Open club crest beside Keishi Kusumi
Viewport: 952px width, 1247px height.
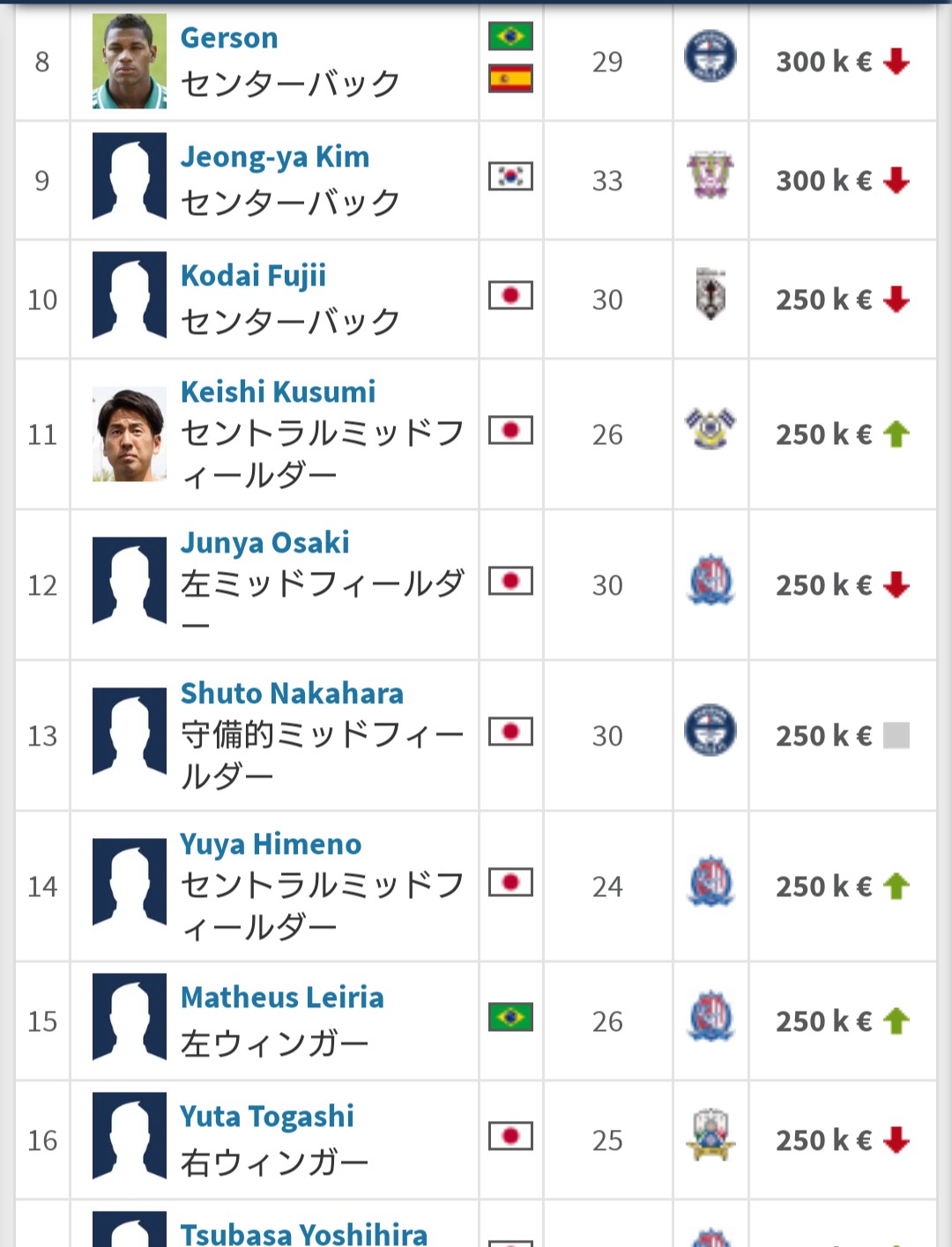710,429
